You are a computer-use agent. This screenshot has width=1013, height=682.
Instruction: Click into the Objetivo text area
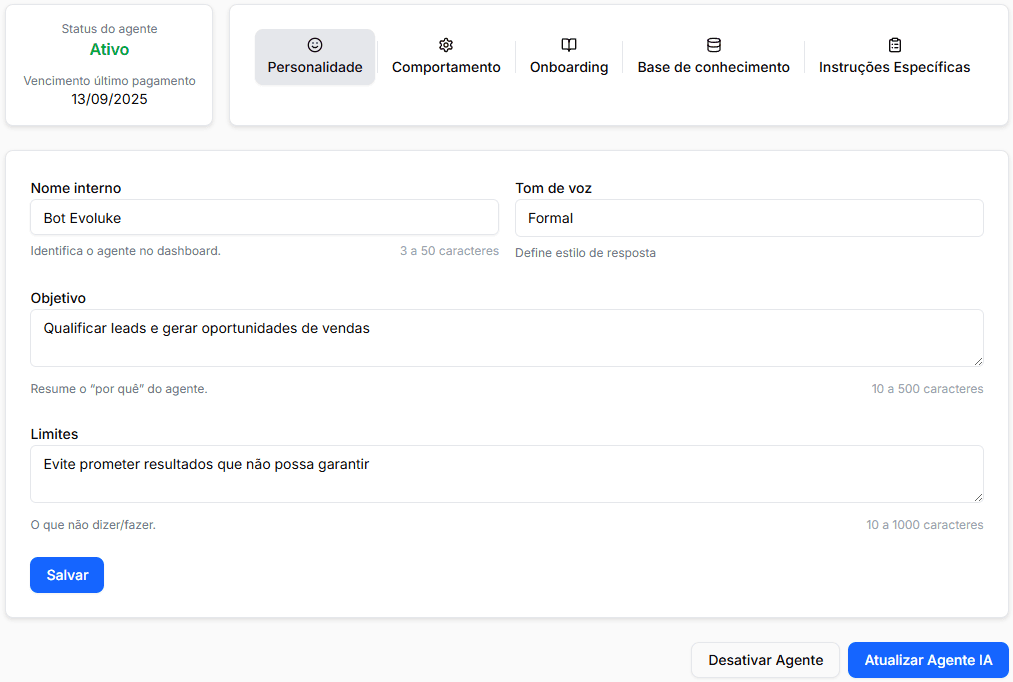coord(506,338)
